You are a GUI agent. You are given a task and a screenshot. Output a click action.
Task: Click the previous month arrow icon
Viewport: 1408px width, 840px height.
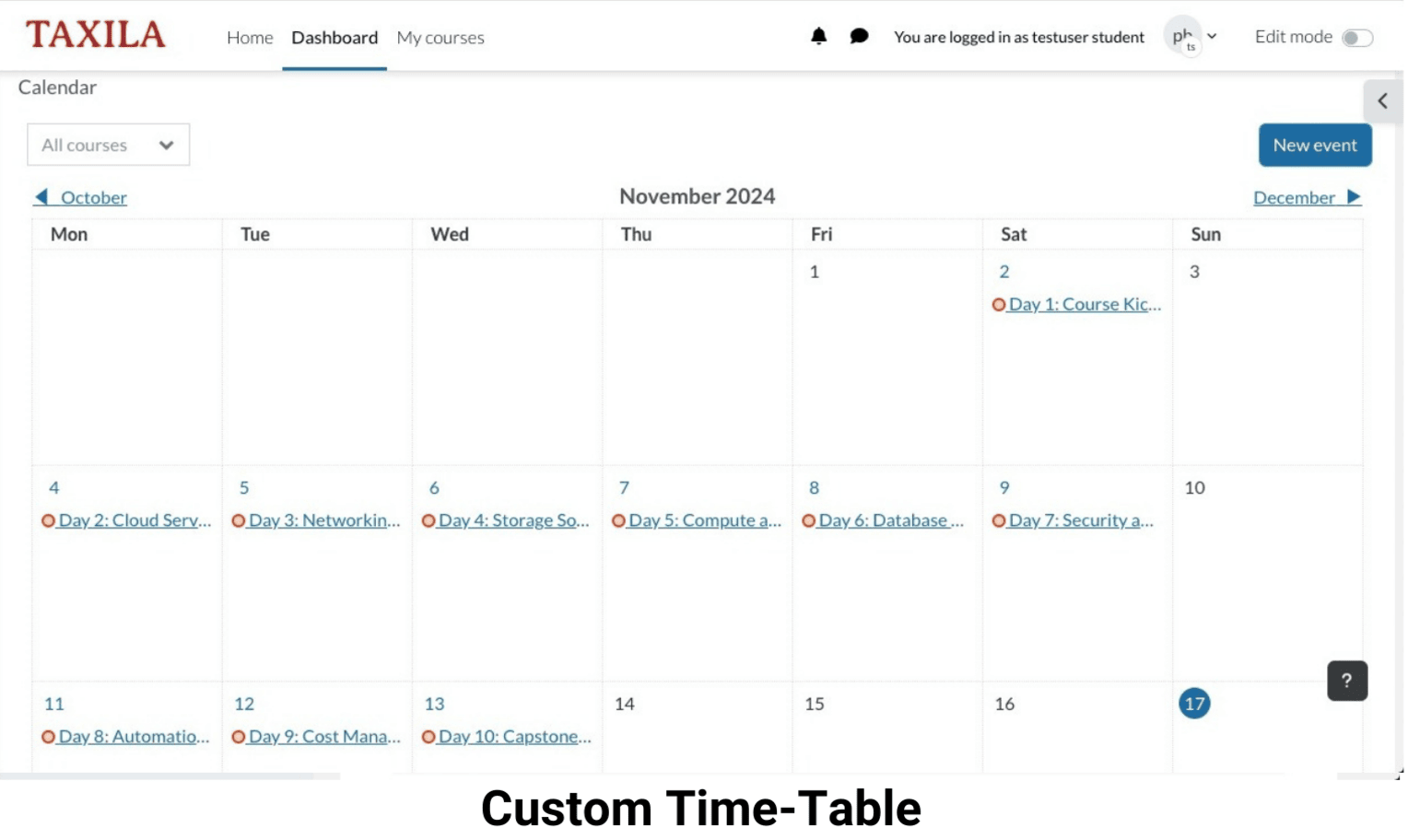pyautogui.click(x=41, y=197)
